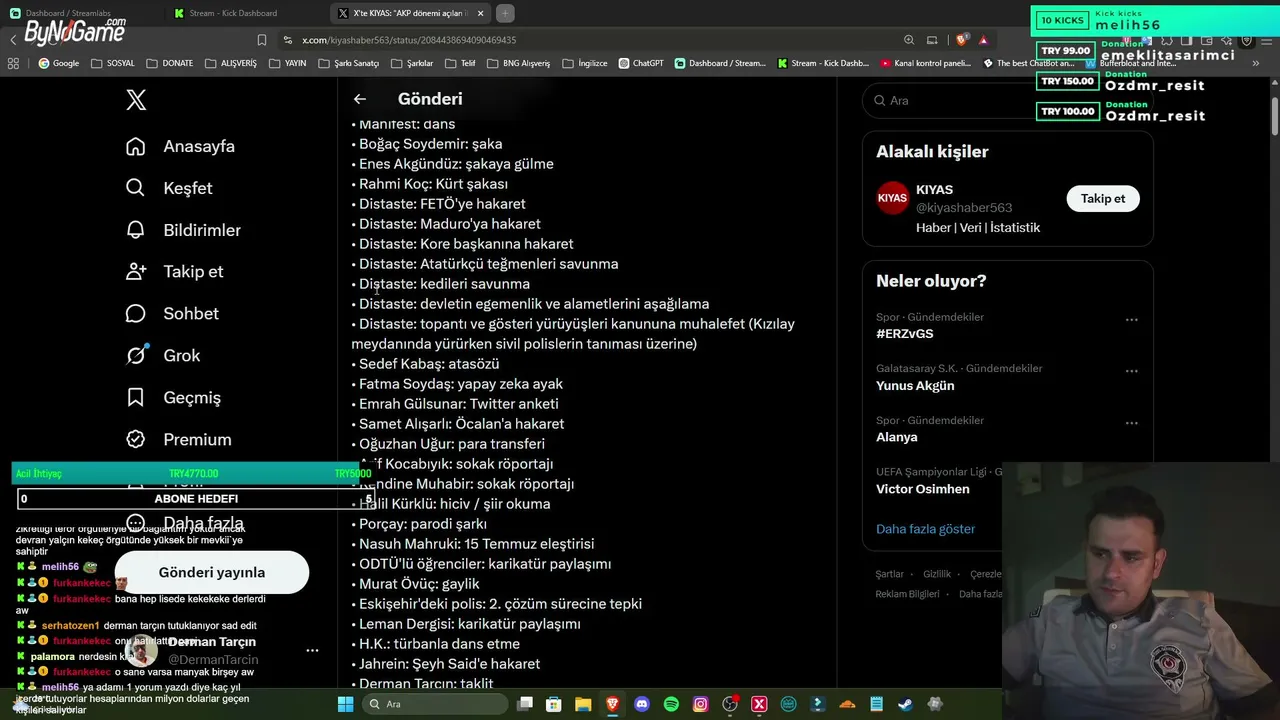This screenshot has height=720, width=1280.
Task: Open Windows Start menu
Action: (345, 704)
